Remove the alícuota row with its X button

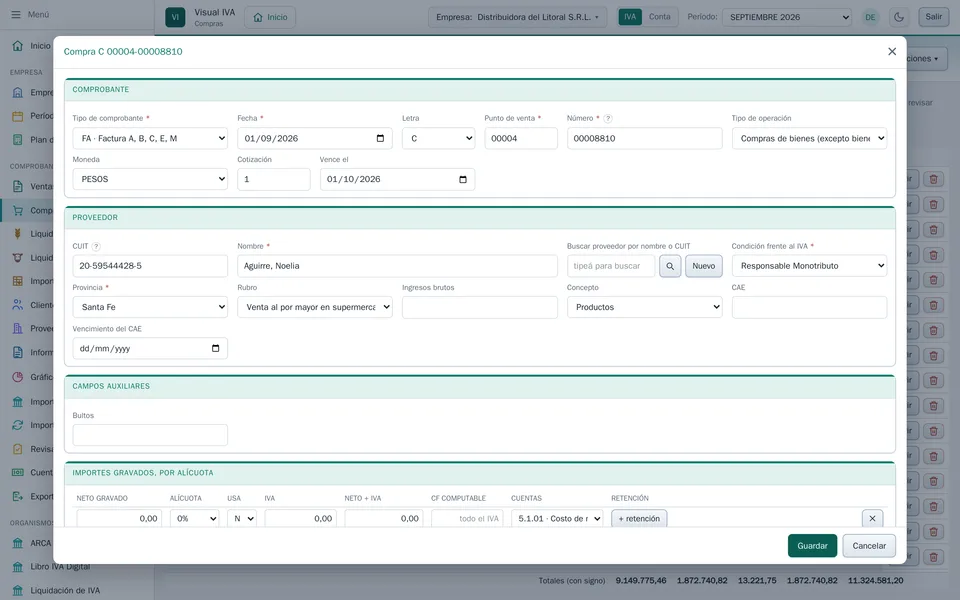[x=872, y=519]
